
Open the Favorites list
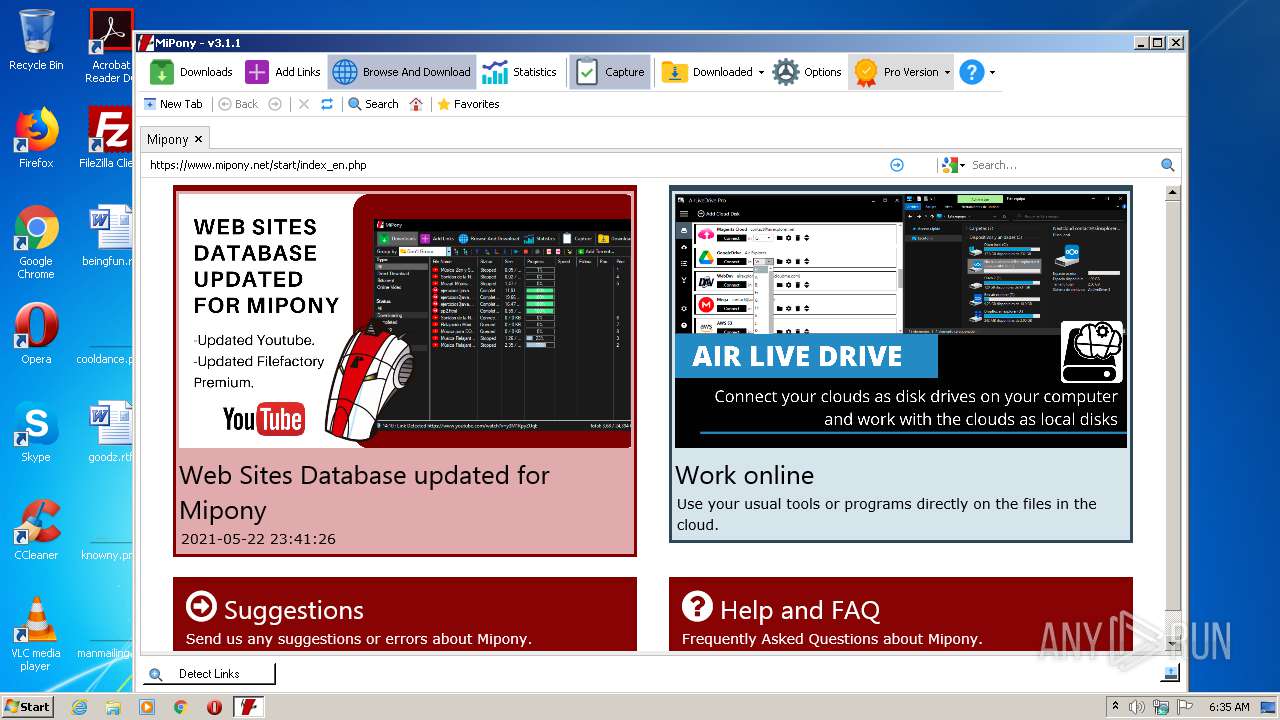click(x=468, y=104)
